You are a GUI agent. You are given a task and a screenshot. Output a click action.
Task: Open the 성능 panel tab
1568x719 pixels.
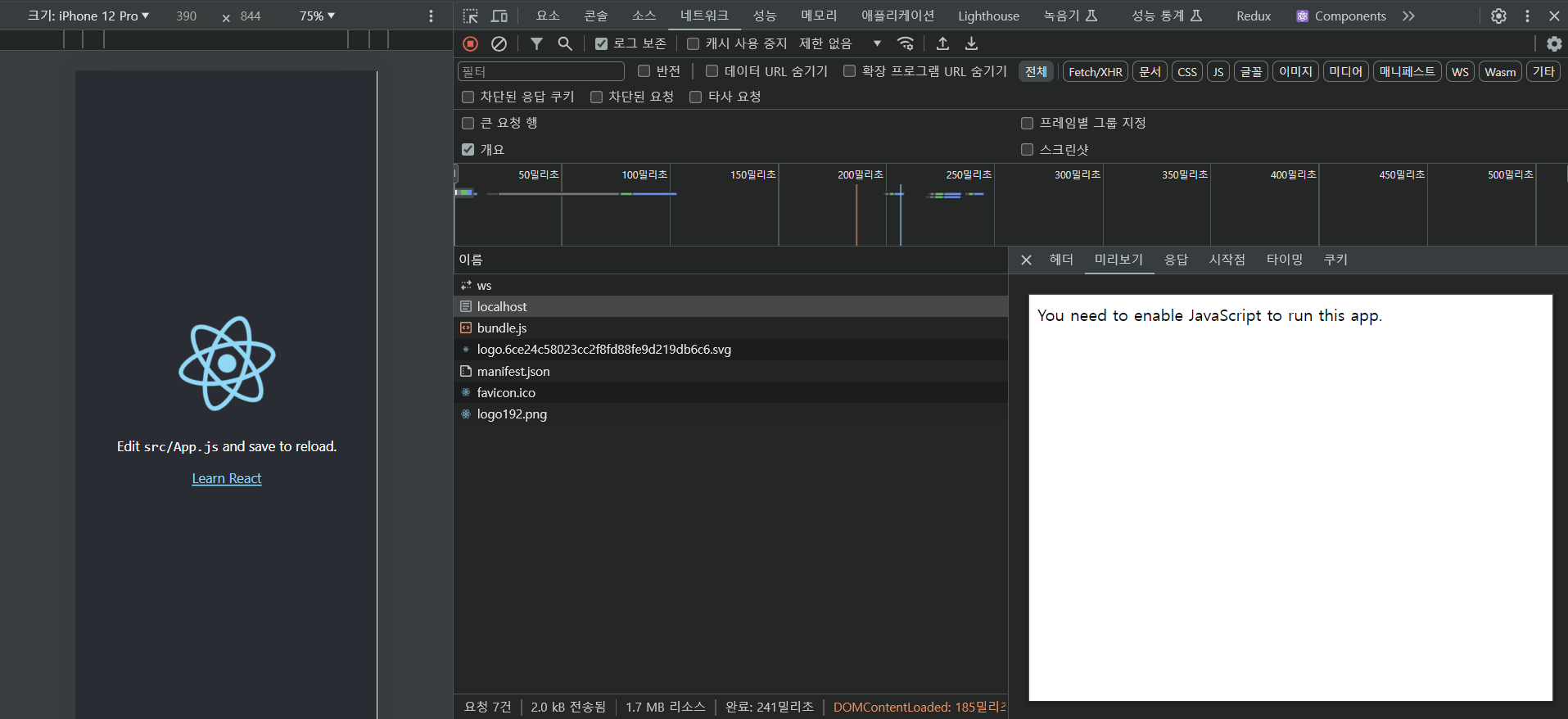(764, 16)
